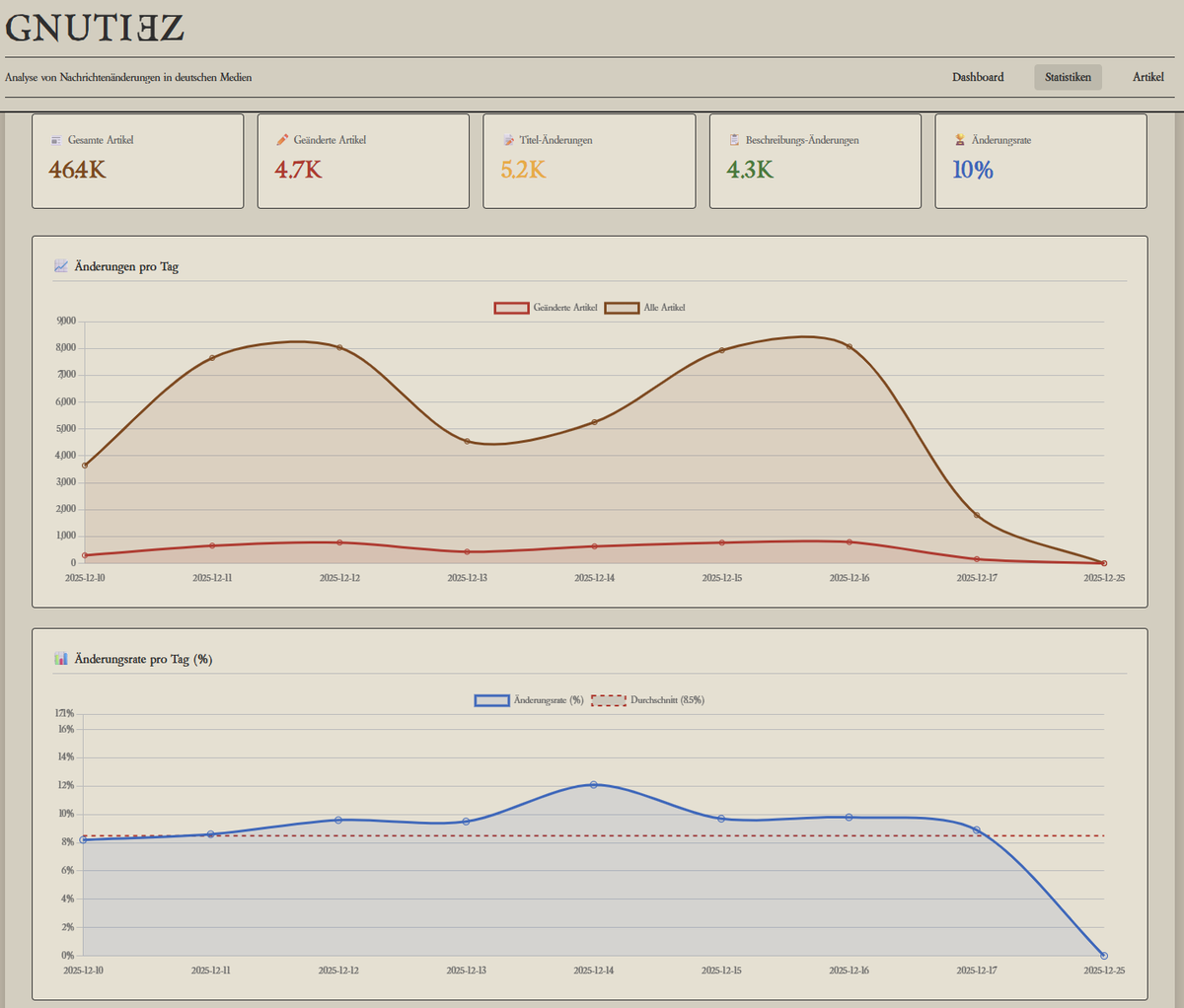Open the Dashboard page
Viewport: 1184px width, 1008px height.
(978, 77)
